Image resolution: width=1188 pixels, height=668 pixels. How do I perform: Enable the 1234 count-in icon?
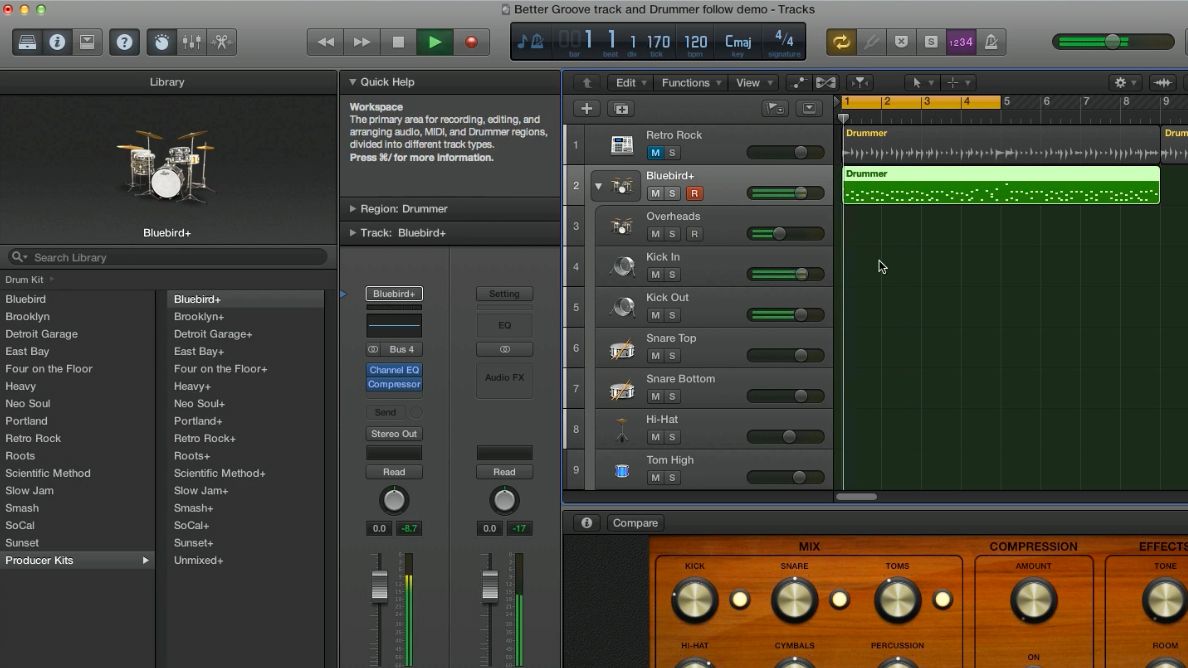[960, 42]
